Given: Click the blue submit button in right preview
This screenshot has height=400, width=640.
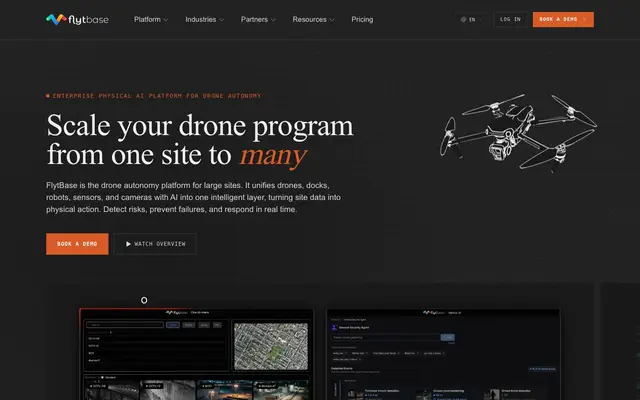Looking at the screenshot, I should click(x=447, y=338).
